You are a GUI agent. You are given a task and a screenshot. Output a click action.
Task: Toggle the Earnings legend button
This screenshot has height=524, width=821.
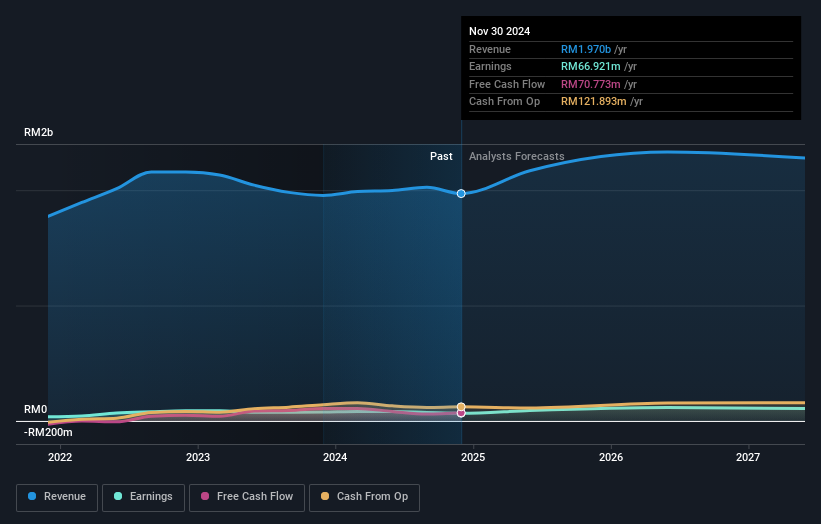(143, 497)
